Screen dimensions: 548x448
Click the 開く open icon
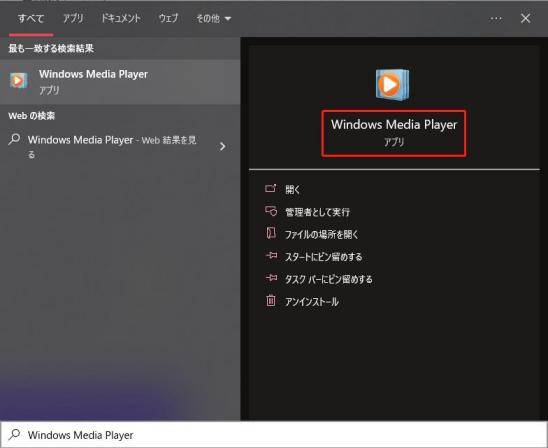[271, 189]
